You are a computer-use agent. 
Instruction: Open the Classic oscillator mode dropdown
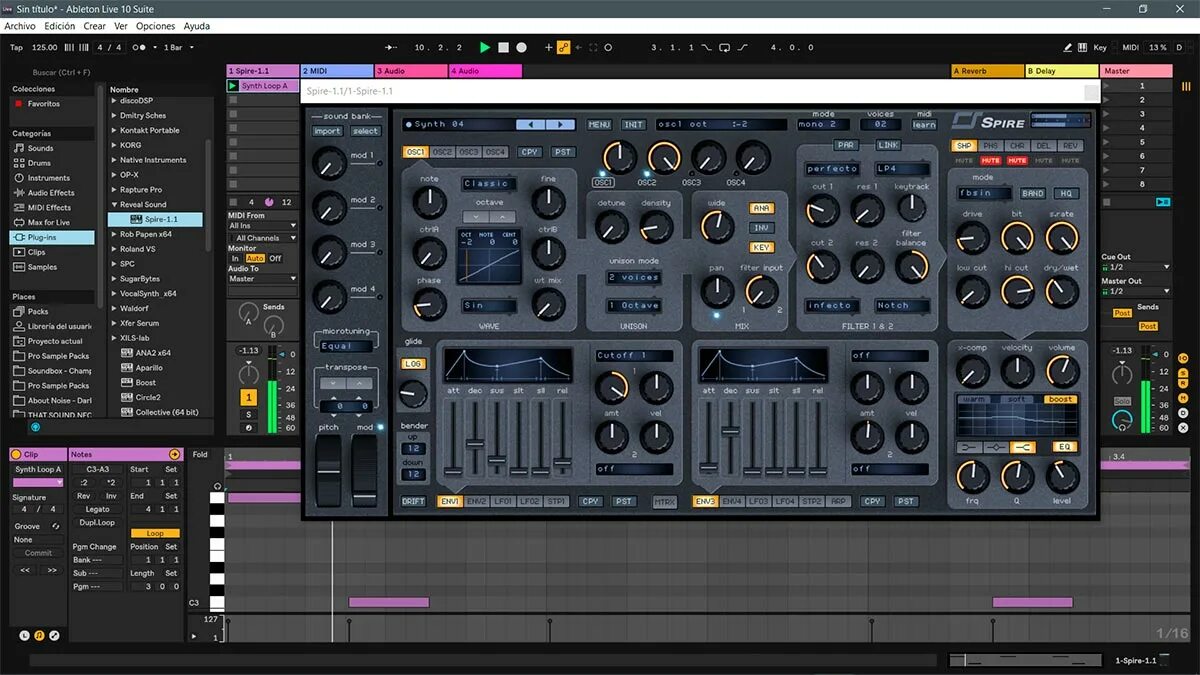tap(488, 184)
